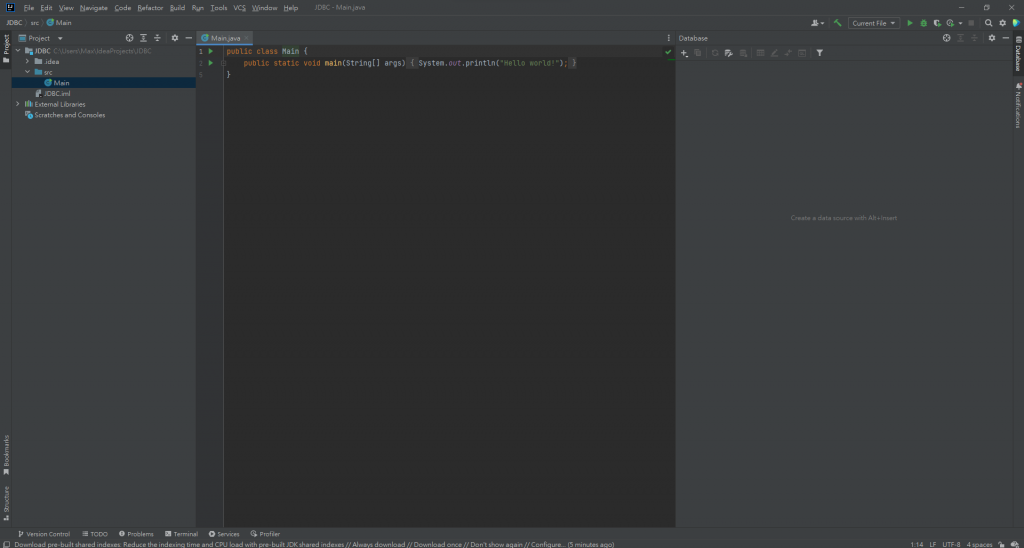
Task: Click run gutter arrow on line 1
Action: click(x=210, y=51)
